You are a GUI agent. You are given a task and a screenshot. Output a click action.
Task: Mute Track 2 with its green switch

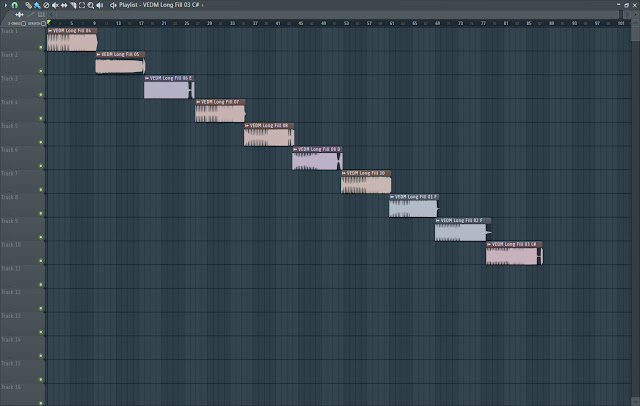click(41, 71)
